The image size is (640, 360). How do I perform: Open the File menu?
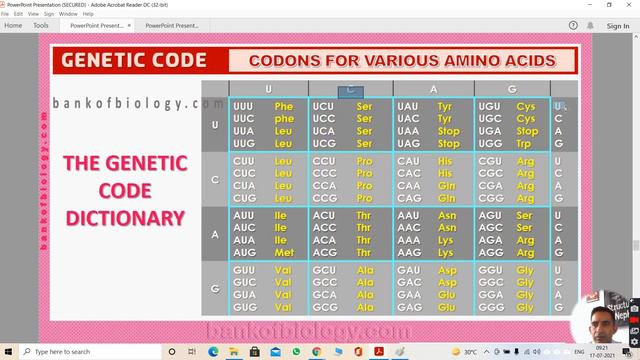pos(5,14)
